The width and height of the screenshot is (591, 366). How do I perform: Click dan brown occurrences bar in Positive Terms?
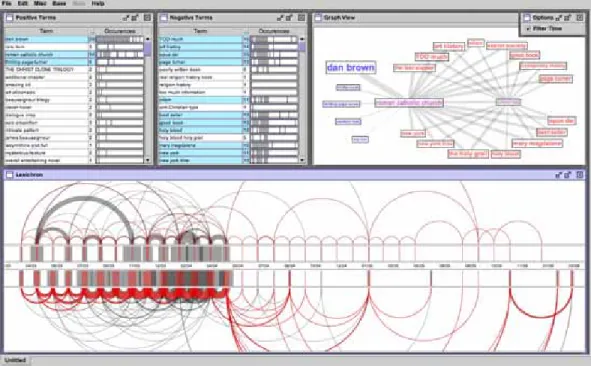point(120,39)
